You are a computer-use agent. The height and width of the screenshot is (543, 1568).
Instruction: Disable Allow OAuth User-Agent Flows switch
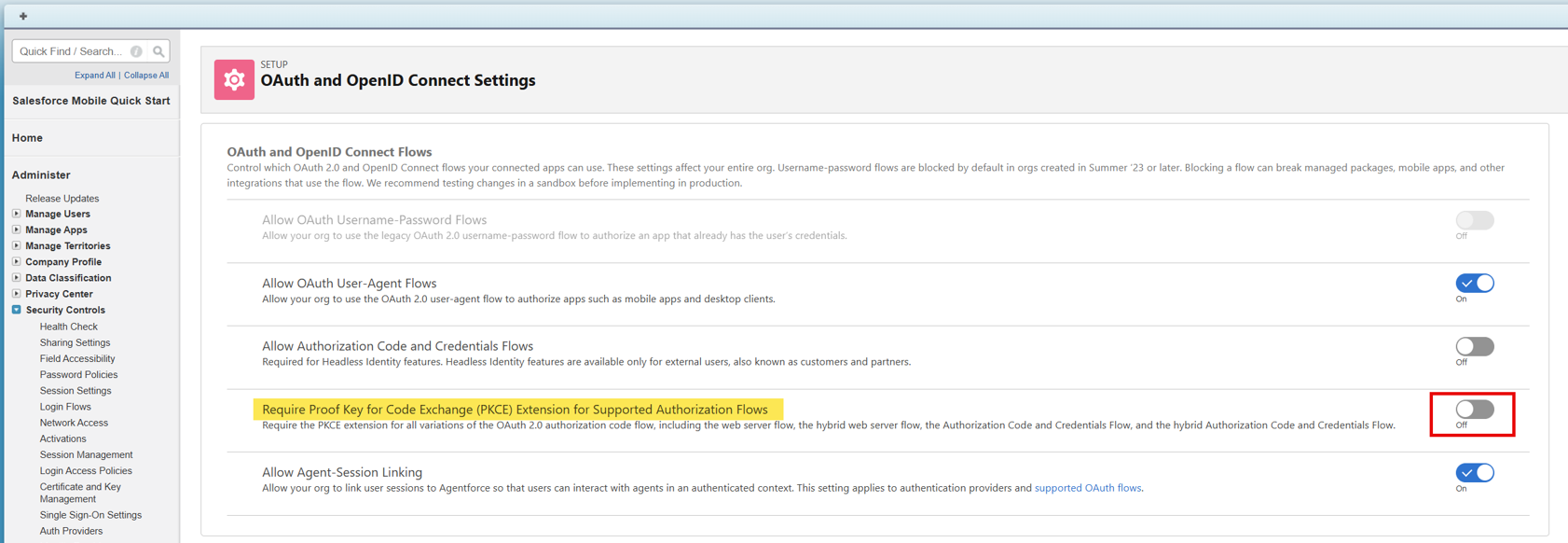click(x=1475, y=283)
